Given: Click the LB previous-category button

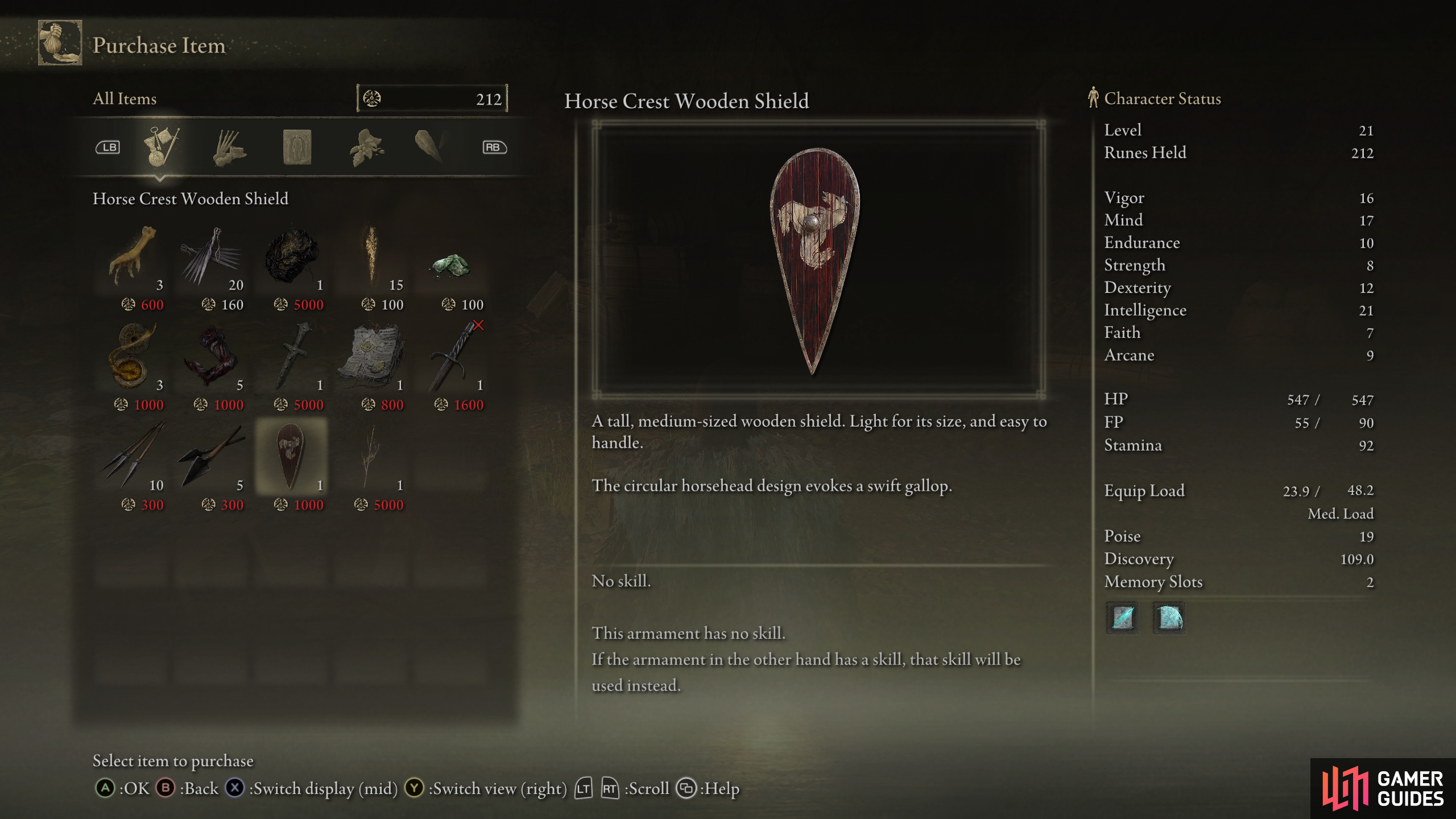Looking at the screenshot, I should [x=107, y=147].
